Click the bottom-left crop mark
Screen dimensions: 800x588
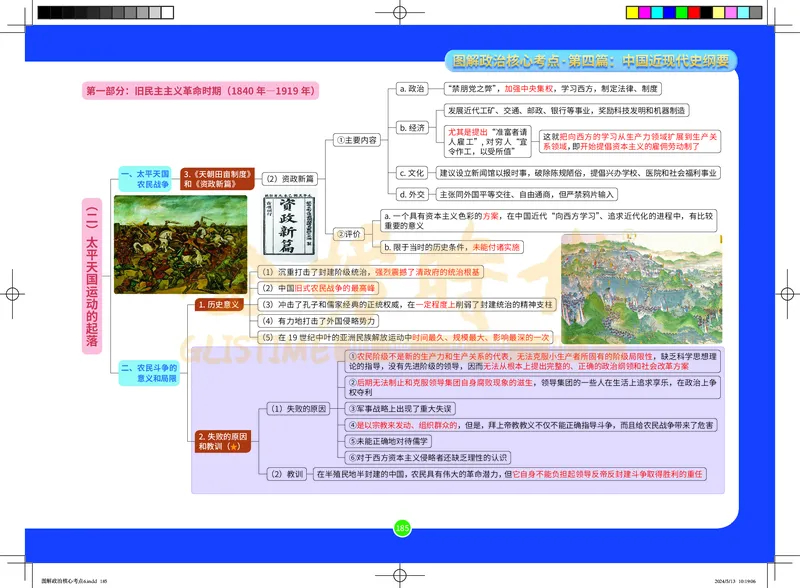click(x=25, y=564)
